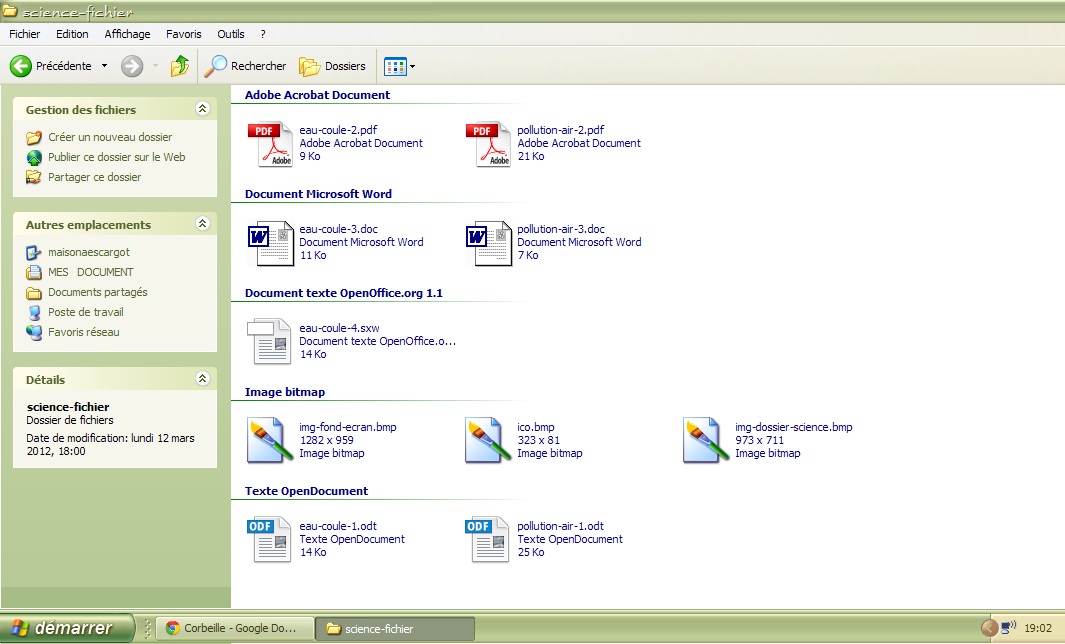Image resolution: width=1065 pixels, height=644 pixels.
Task: Click the démarrer Start button
Action: click(68, 628)
